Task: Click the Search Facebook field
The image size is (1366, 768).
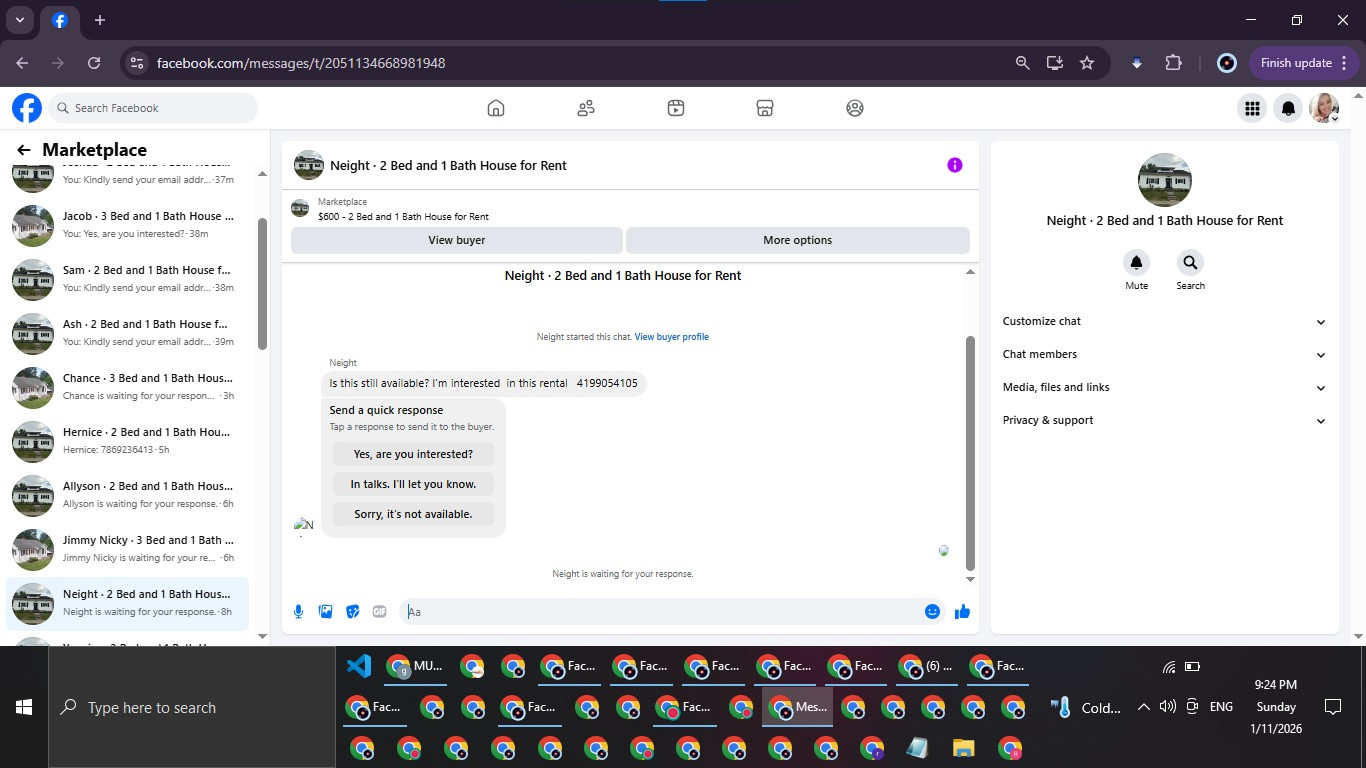Action: pos(153,108)
